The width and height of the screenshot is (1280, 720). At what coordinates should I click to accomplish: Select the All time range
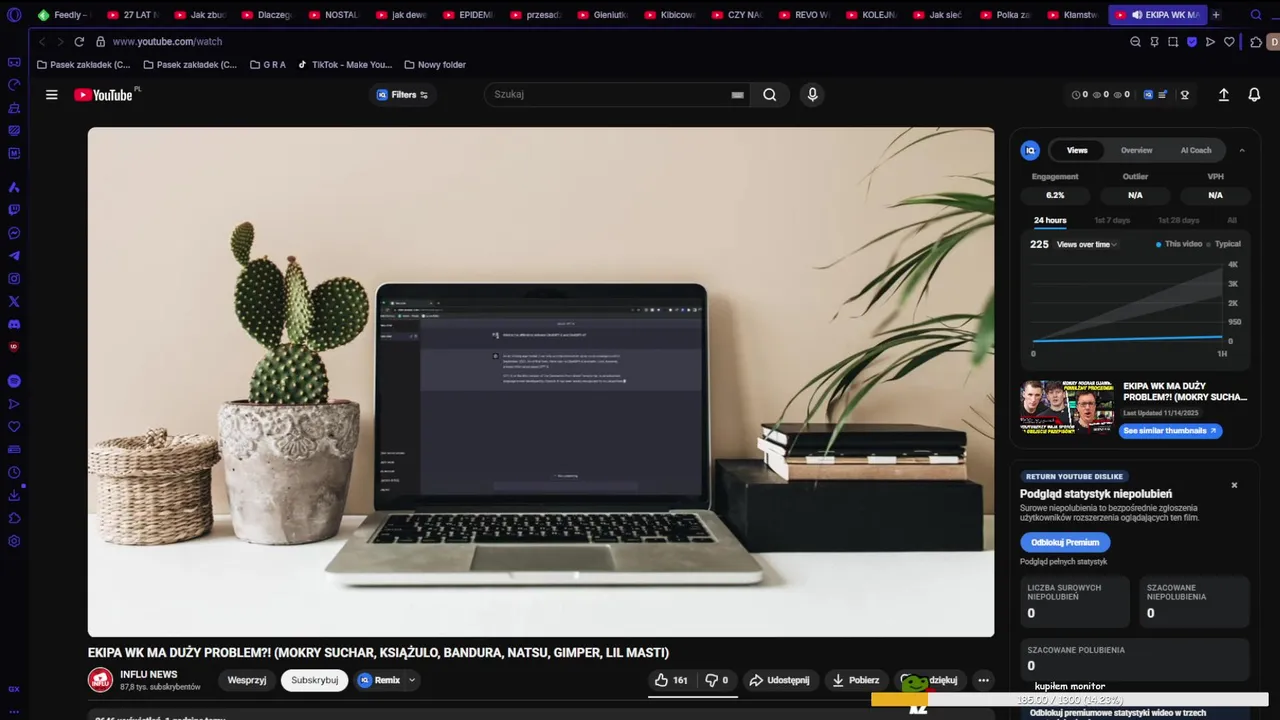1232,220
